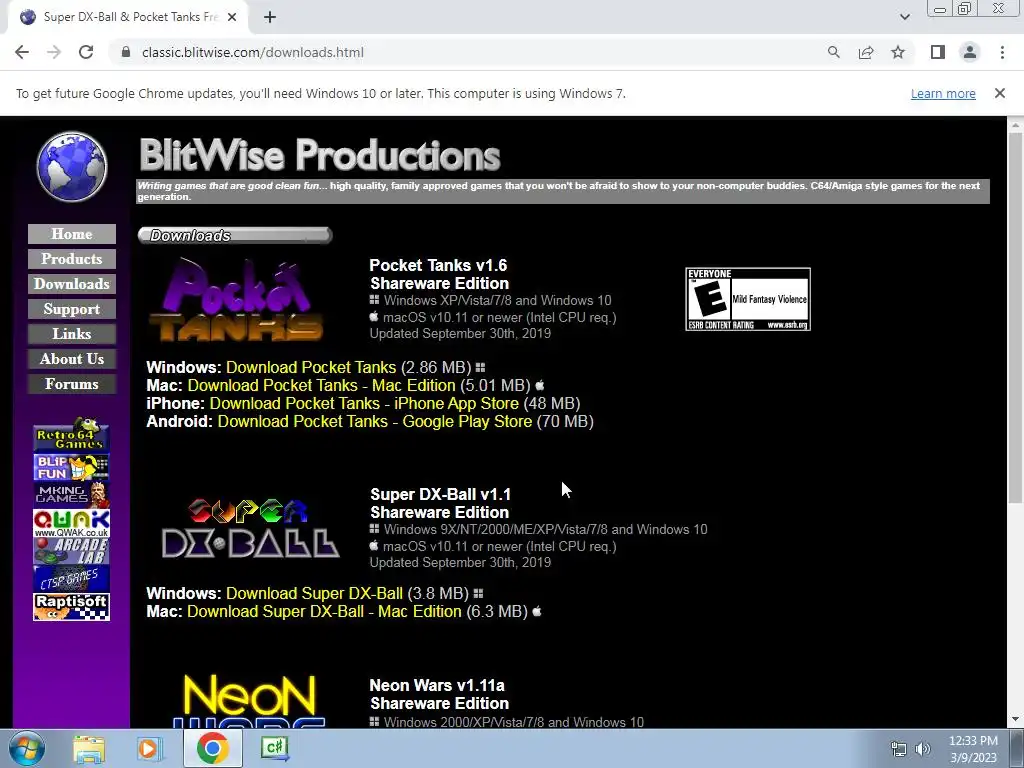
Task: Click the QWAK banner
Action: coord(71,523)
